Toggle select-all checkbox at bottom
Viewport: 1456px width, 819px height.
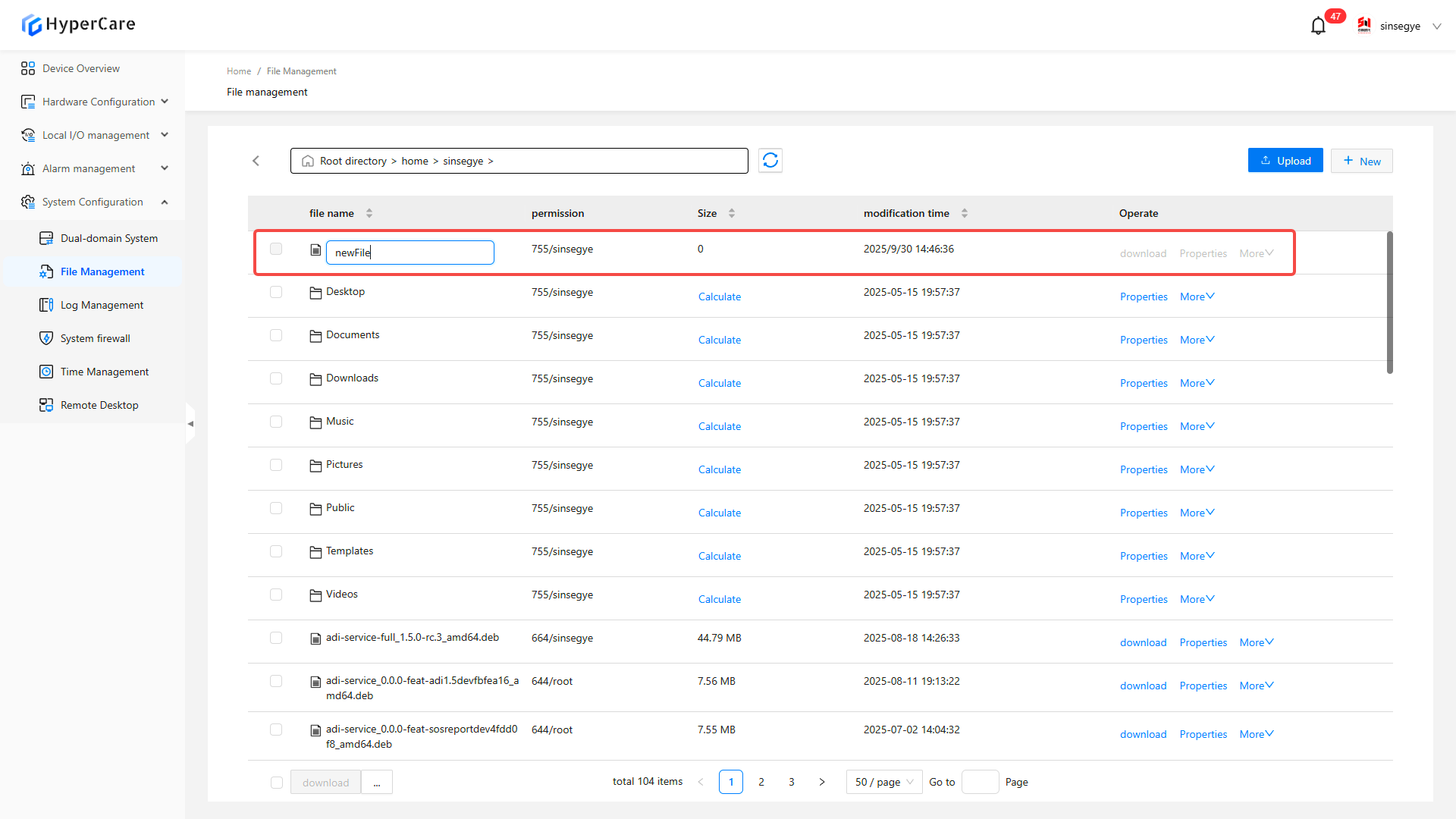pos(277,783)
